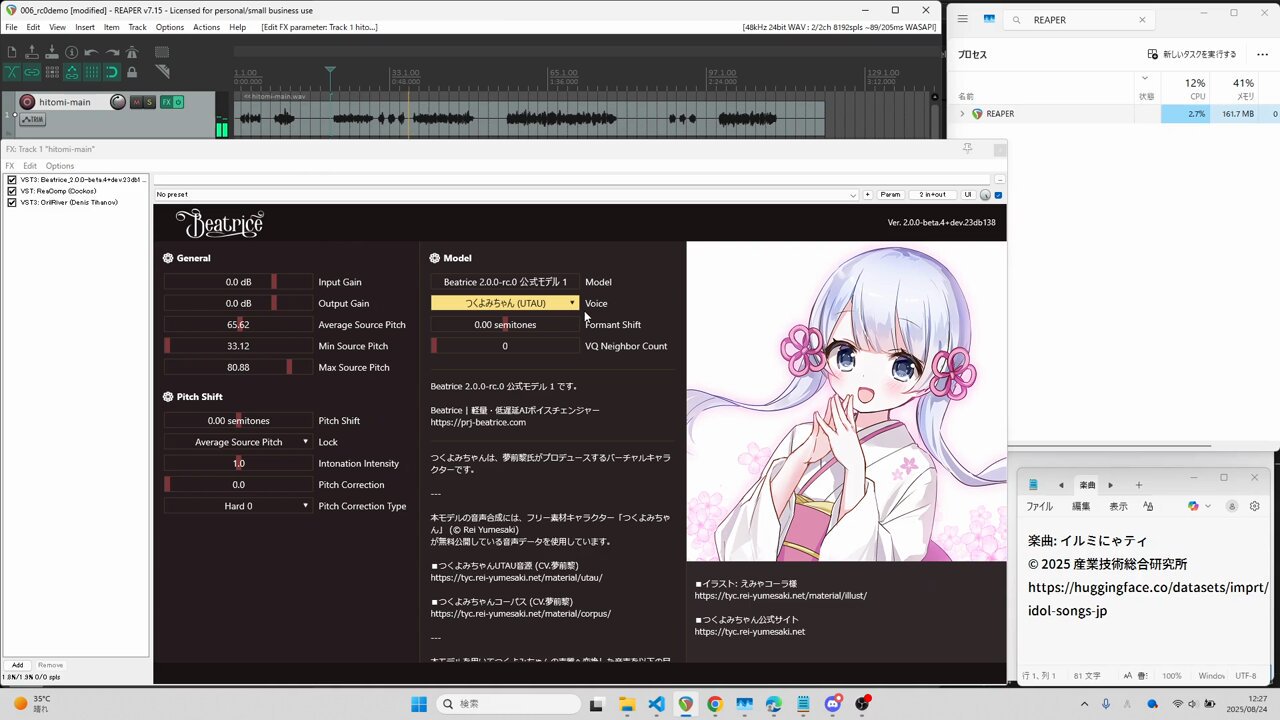Click the TRIM envelope button on track
Viewport: 1280px width, 720px height.
(x=33, y=119)
